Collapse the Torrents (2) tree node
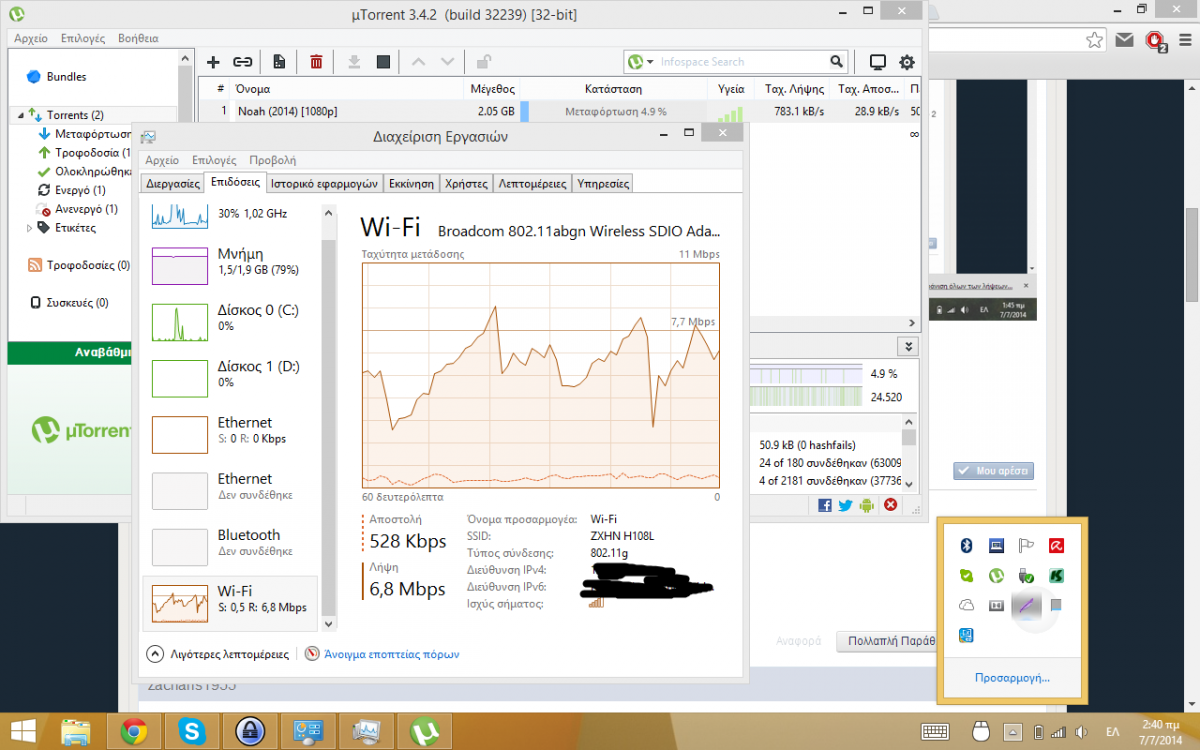This screenshot has width=1200, height=750. point(20,115)
